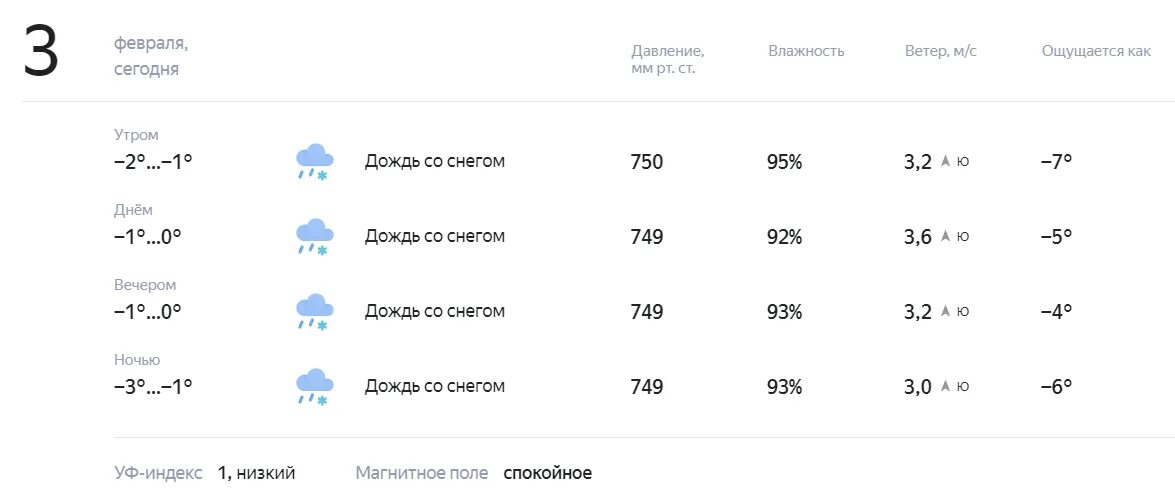
Task: Click the 95% humidity value
Action: (x=784, y=162)
